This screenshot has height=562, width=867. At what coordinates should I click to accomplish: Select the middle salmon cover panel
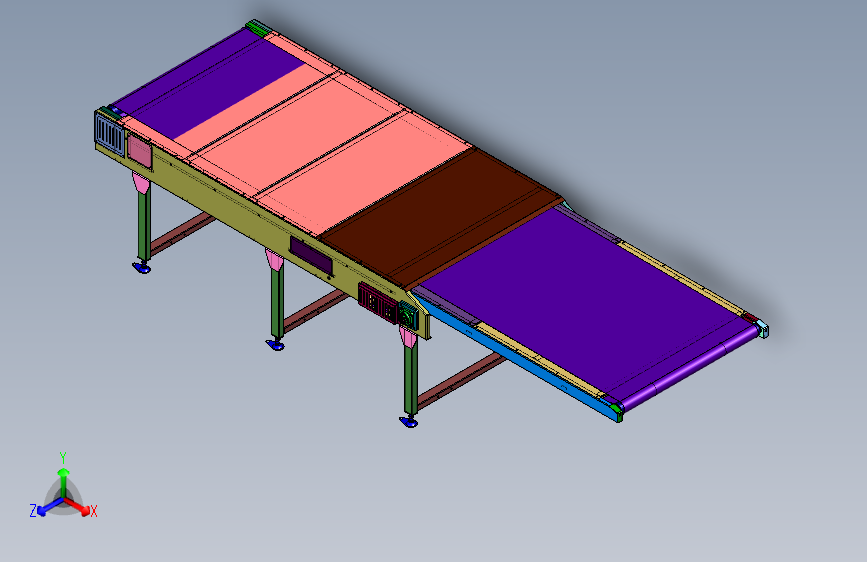pos(301,136)
